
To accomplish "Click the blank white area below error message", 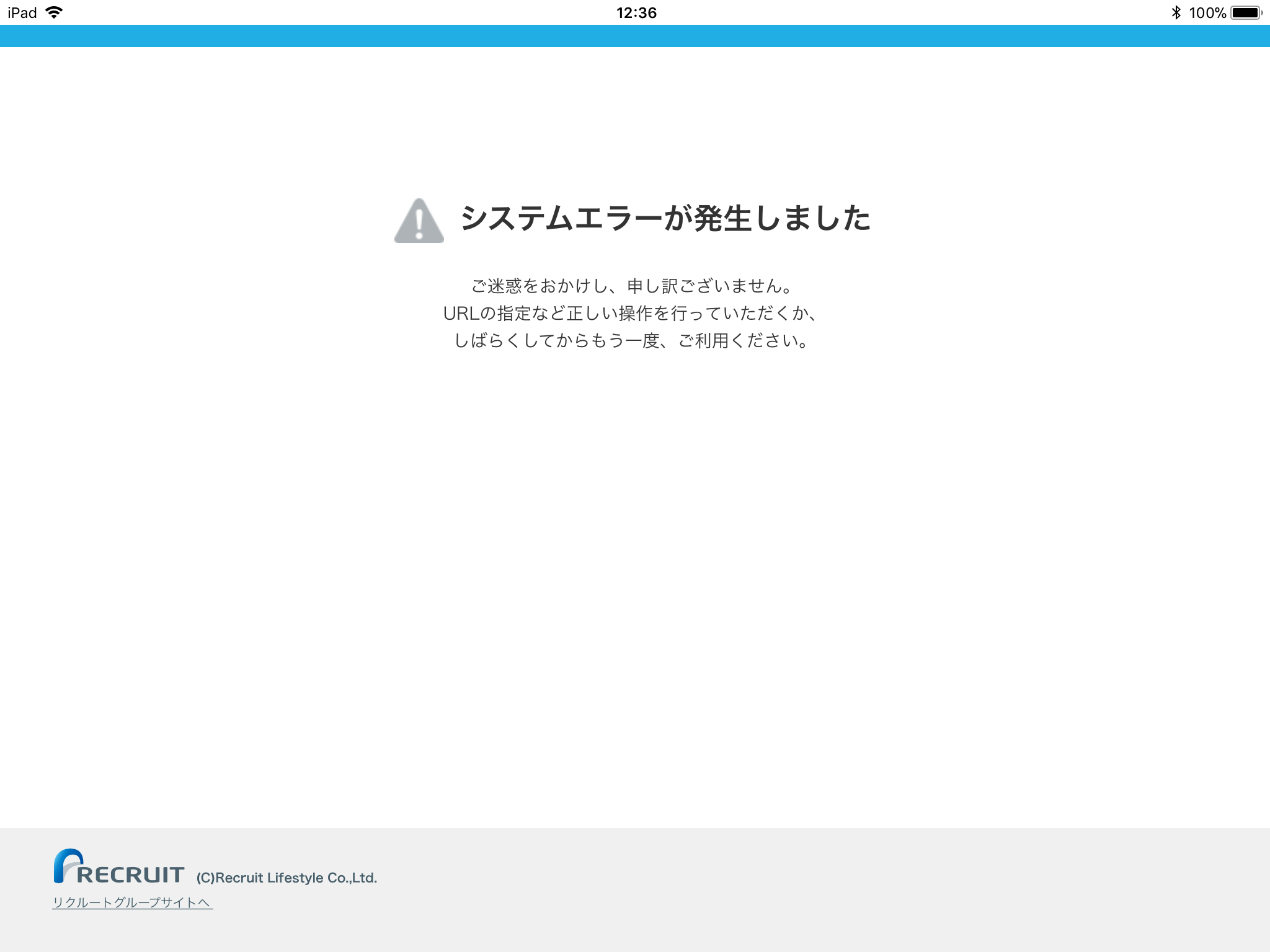I will click(x=635, y=558).
